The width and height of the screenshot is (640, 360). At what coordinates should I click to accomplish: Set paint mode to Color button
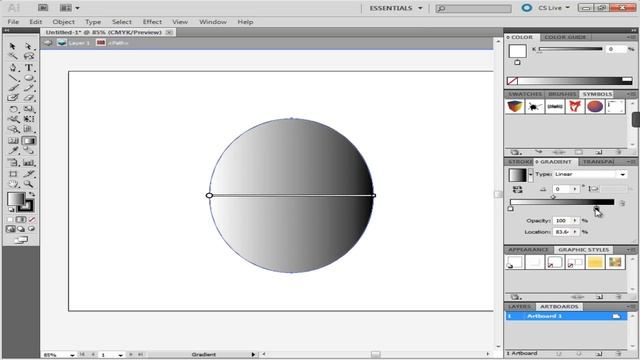click(11, 220)
